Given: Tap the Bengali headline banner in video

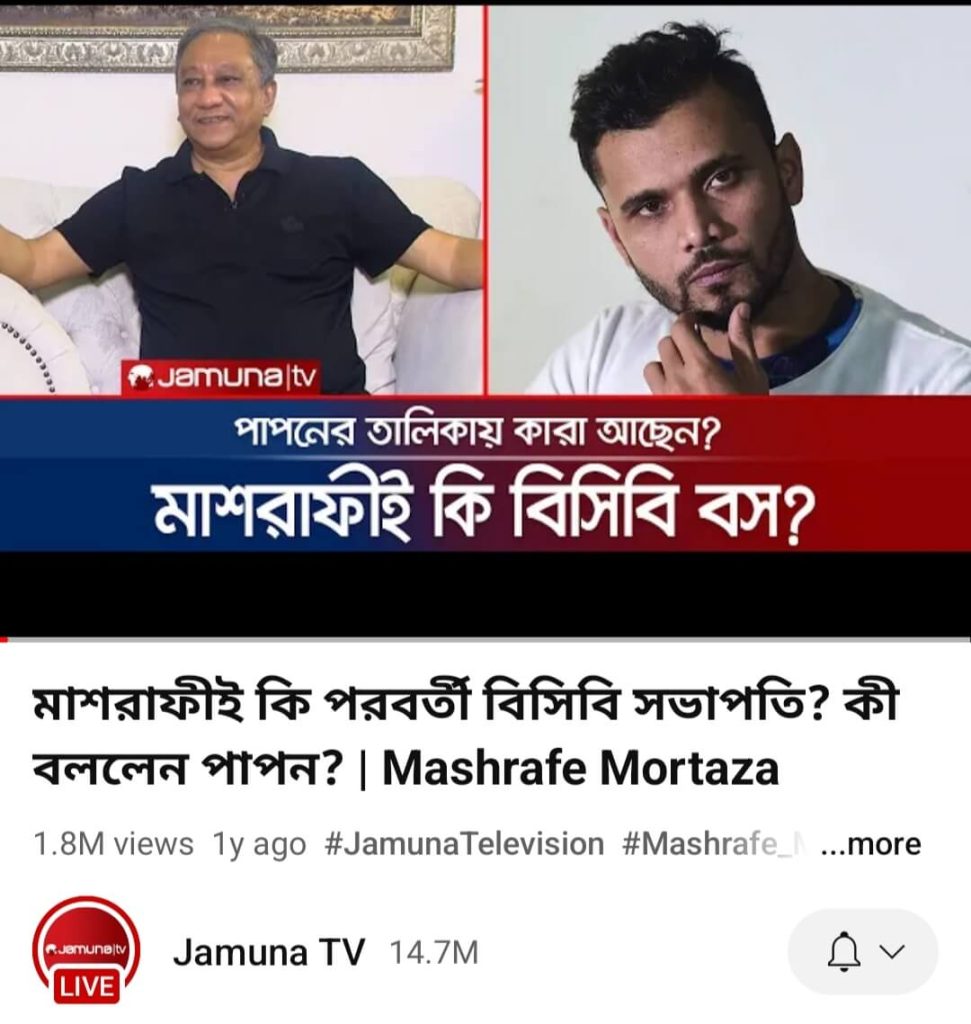Looking at the screenshot, I should tap(485, 510).
